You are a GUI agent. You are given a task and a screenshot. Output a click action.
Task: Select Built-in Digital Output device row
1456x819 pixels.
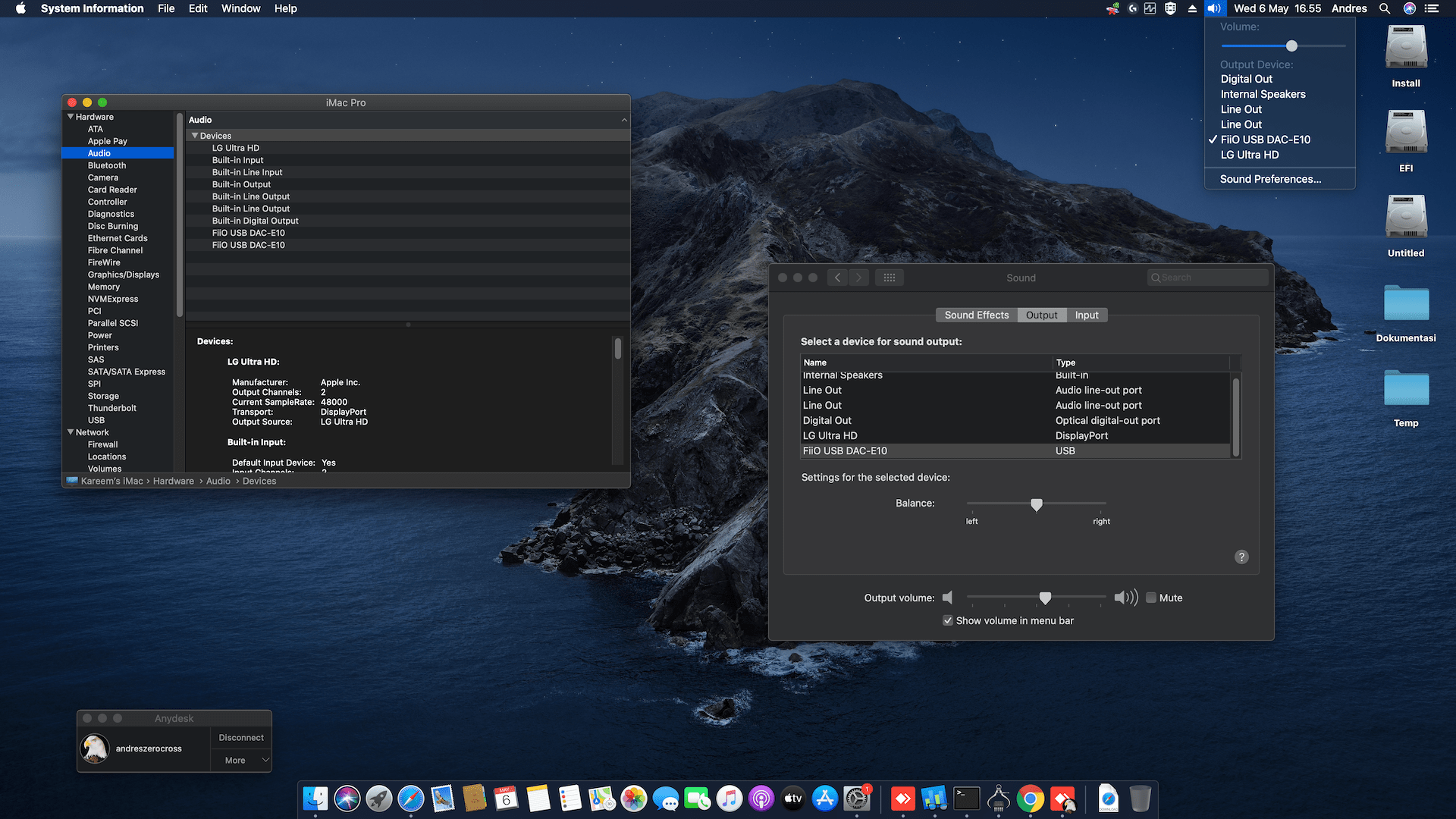pyautogui.click(x=407, y=221)
